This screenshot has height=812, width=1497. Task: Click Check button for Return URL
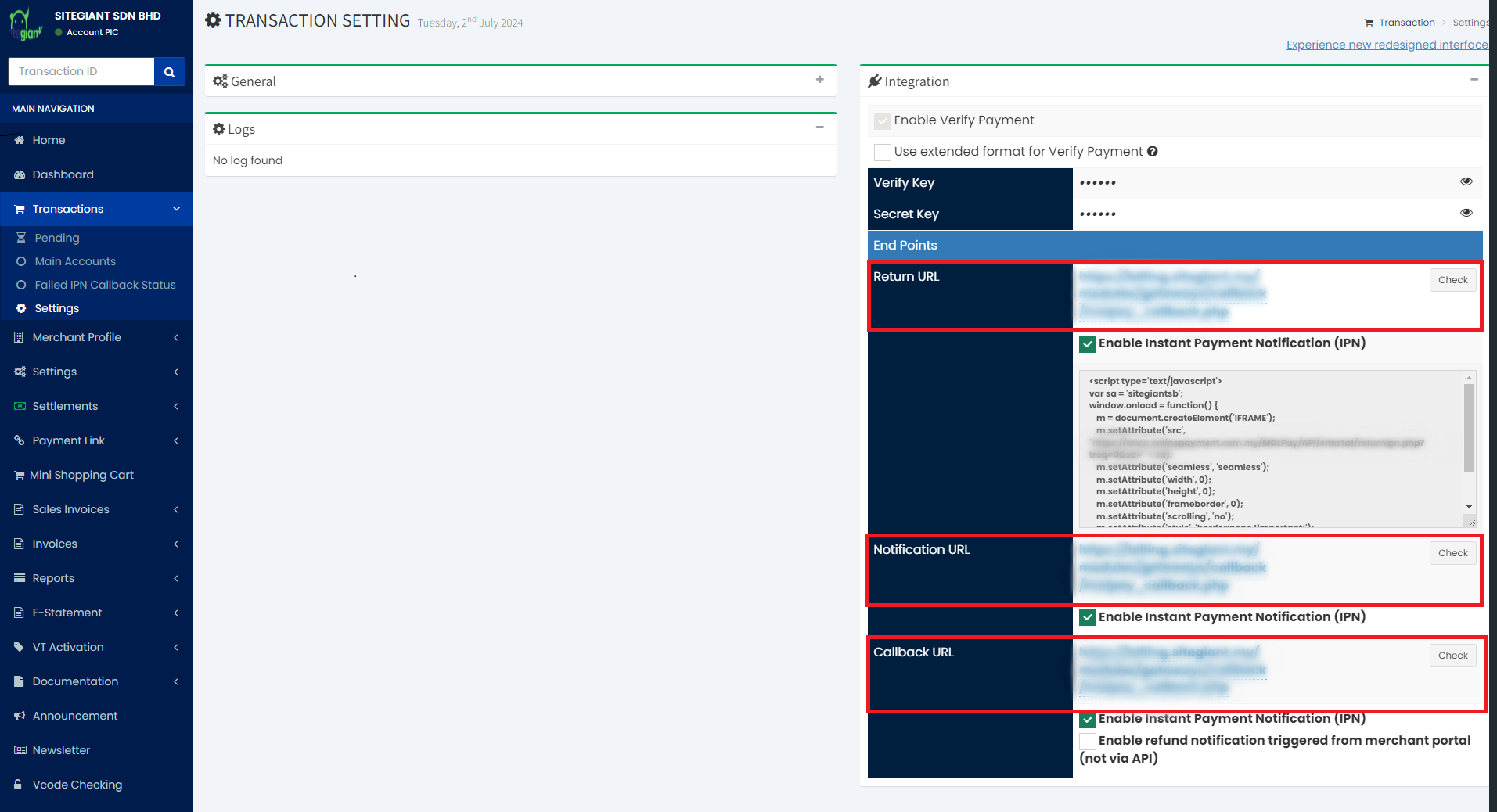(x=1452, y=280)
